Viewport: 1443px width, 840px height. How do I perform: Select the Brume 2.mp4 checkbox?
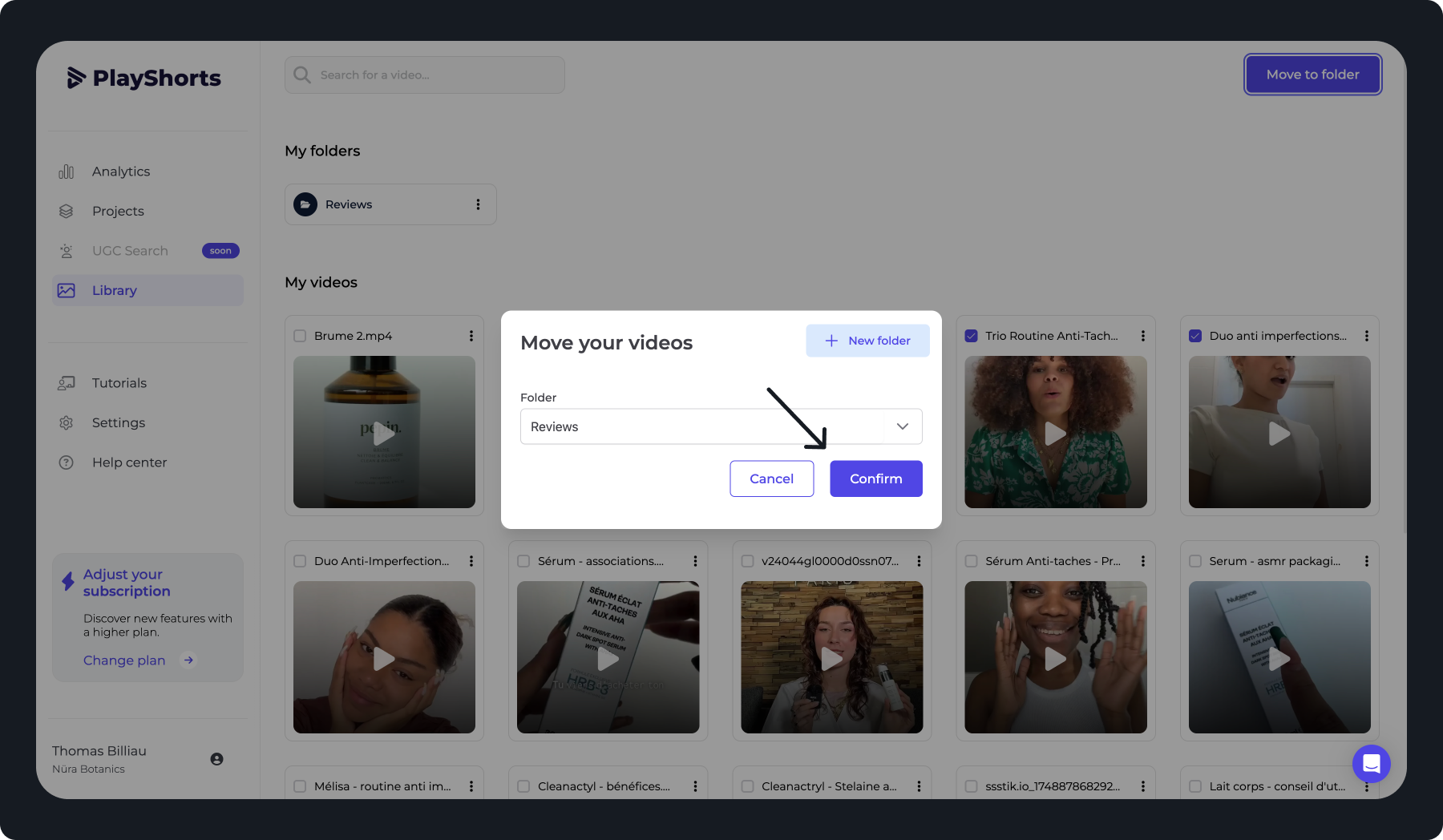pos(300,336)
